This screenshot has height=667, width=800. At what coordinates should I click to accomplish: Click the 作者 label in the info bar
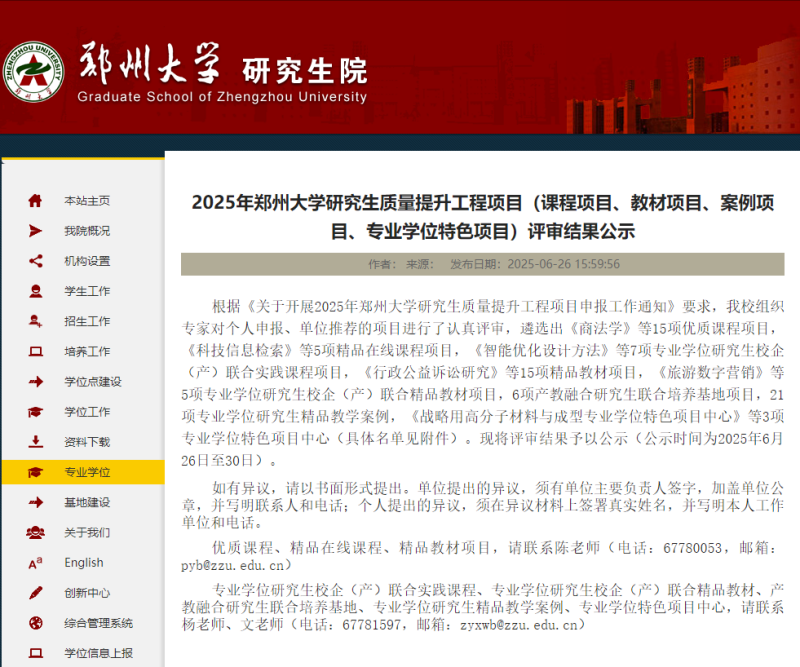[382, 264]
